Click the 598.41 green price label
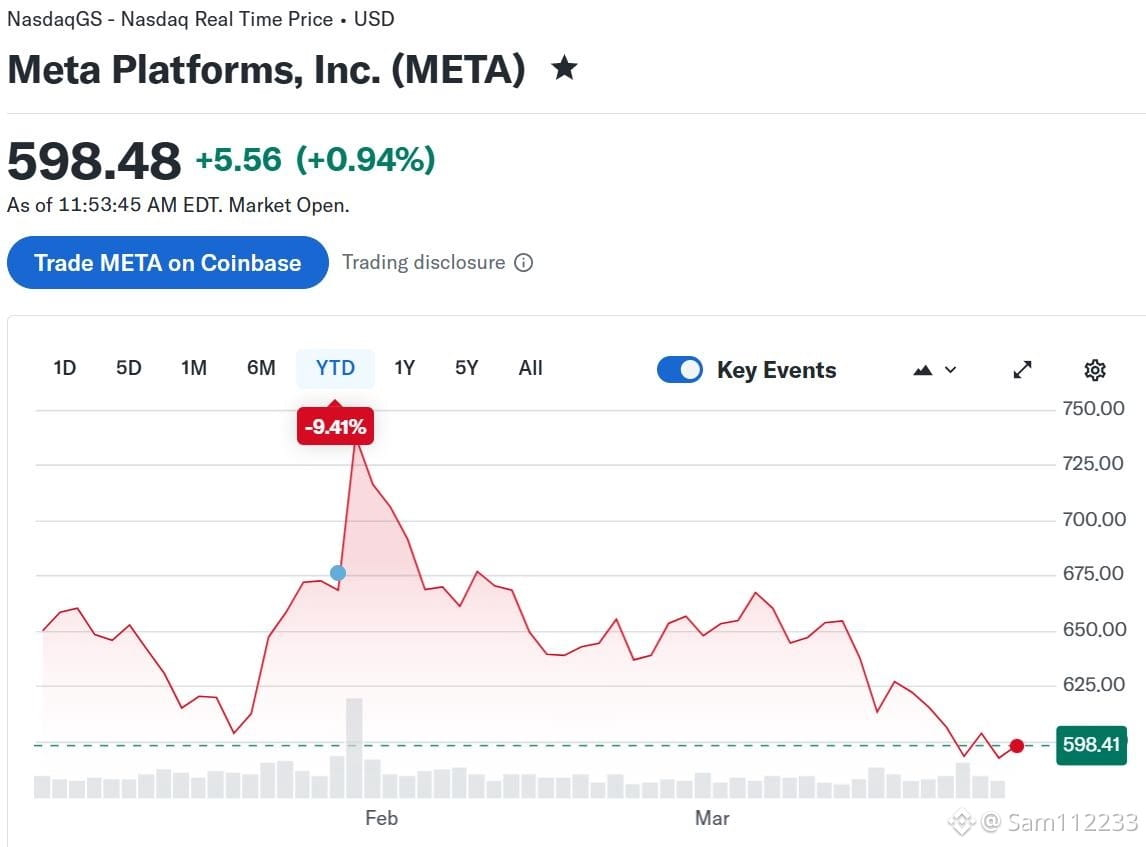This screenshot has height=847, width=1146. point(1091,745)
